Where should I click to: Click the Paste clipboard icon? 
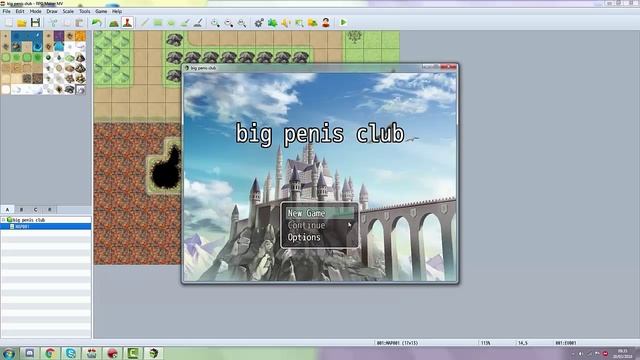point(80,22)
